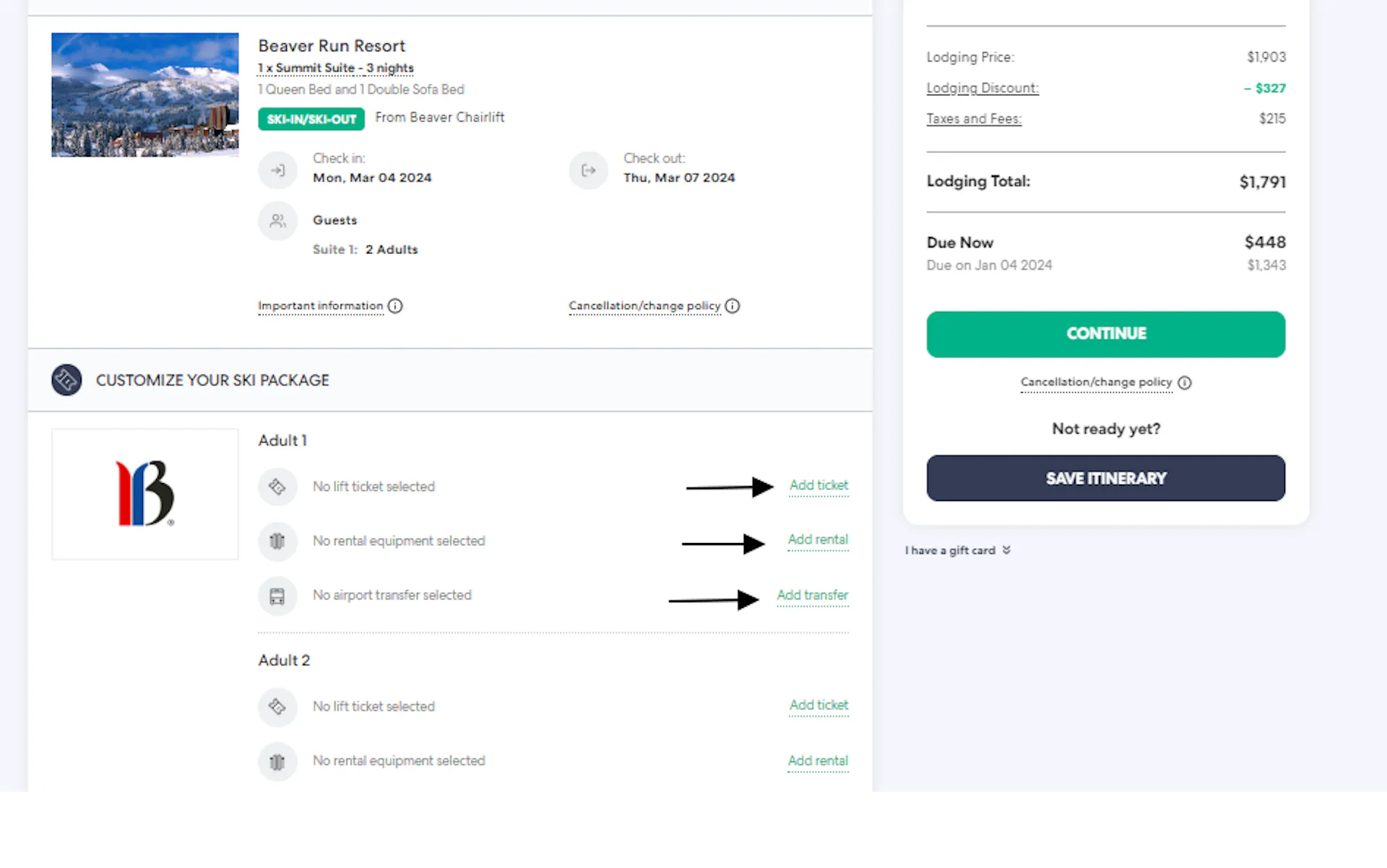
Task: Click the Lodging Discount link
Action: (x=982, y=87)
